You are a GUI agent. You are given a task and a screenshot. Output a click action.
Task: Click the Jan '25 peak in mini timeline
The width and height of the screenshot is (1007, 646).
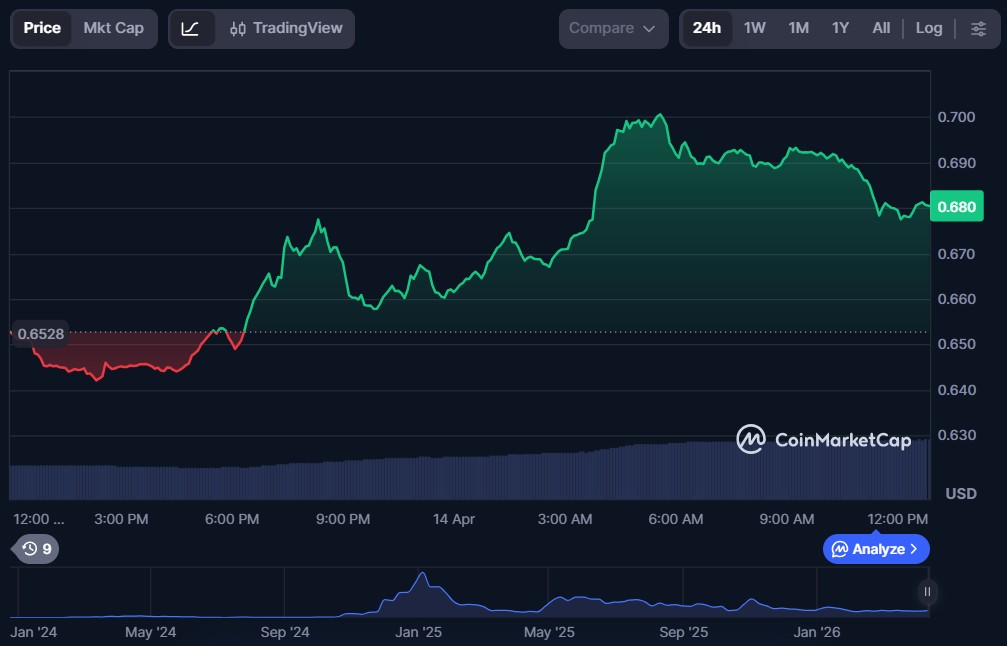(x=423, y=575)
